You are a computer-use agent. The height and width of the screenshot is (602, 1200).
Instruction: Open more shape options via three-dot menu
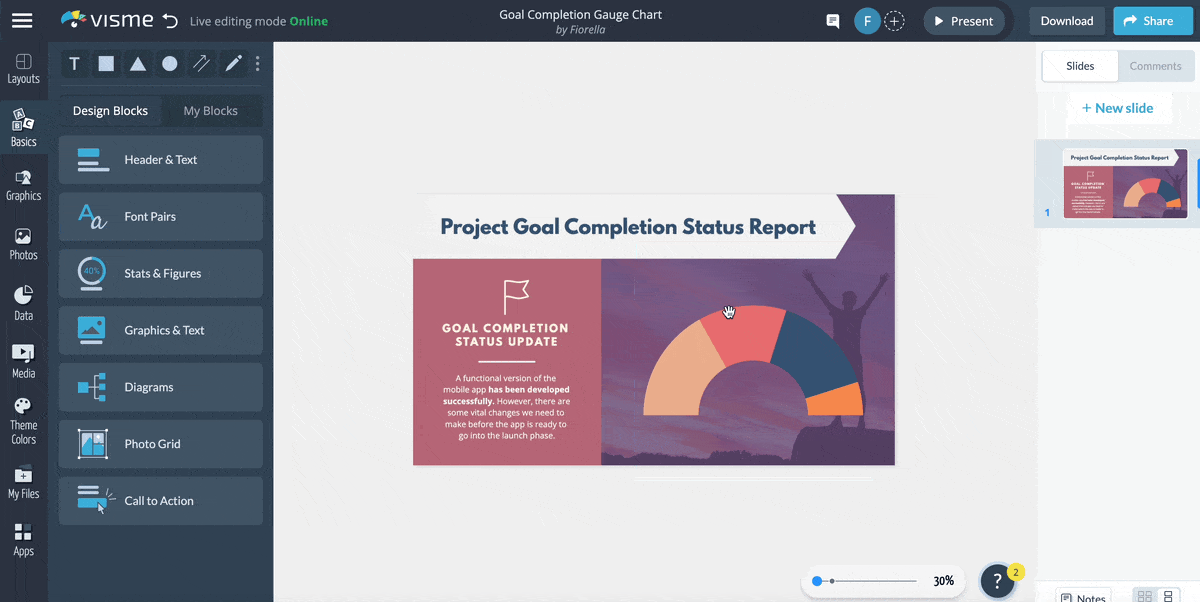tap(257, 63)
